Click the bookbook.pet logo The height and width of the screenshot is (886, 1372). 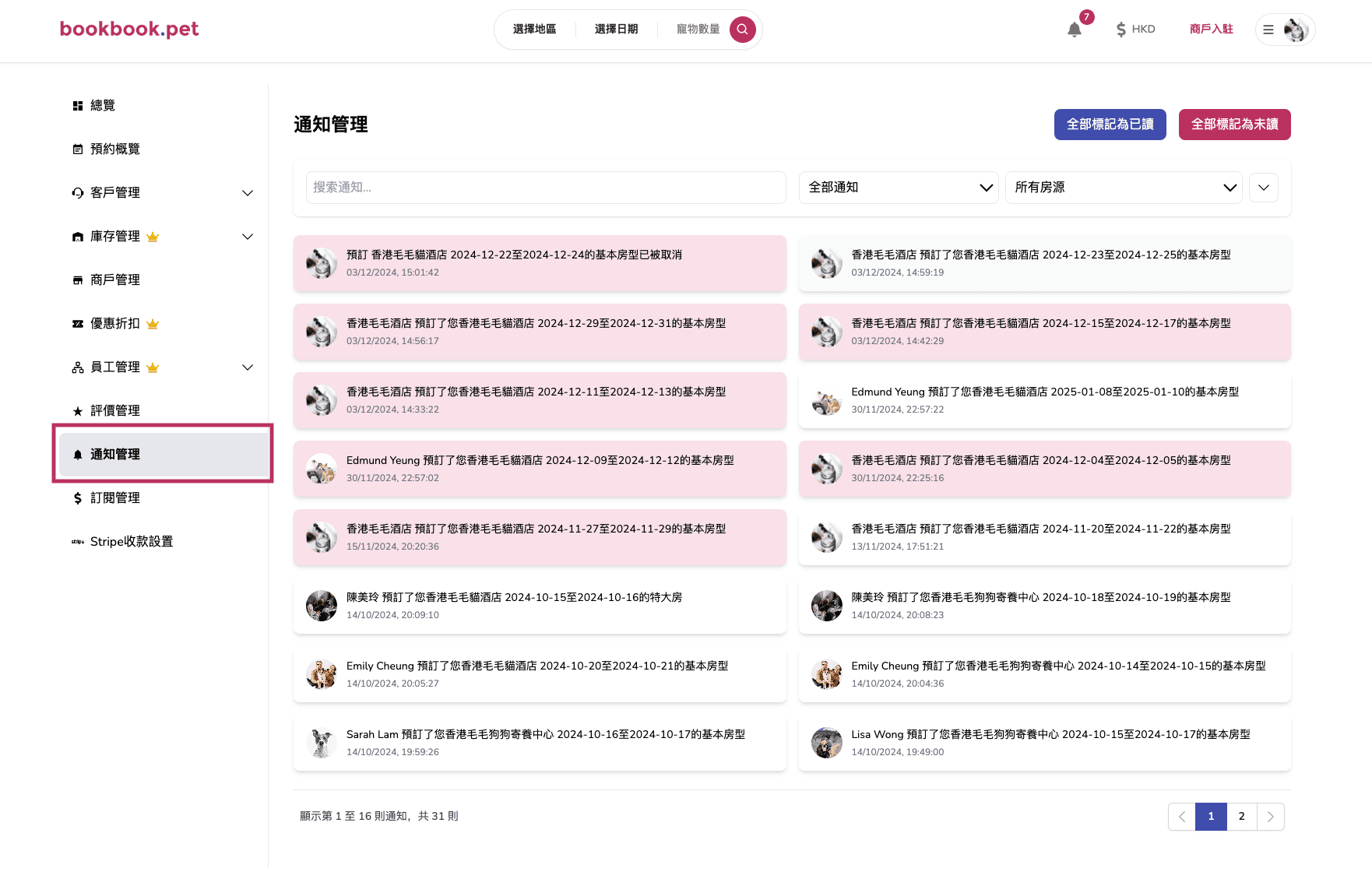[x=129, y=29]
